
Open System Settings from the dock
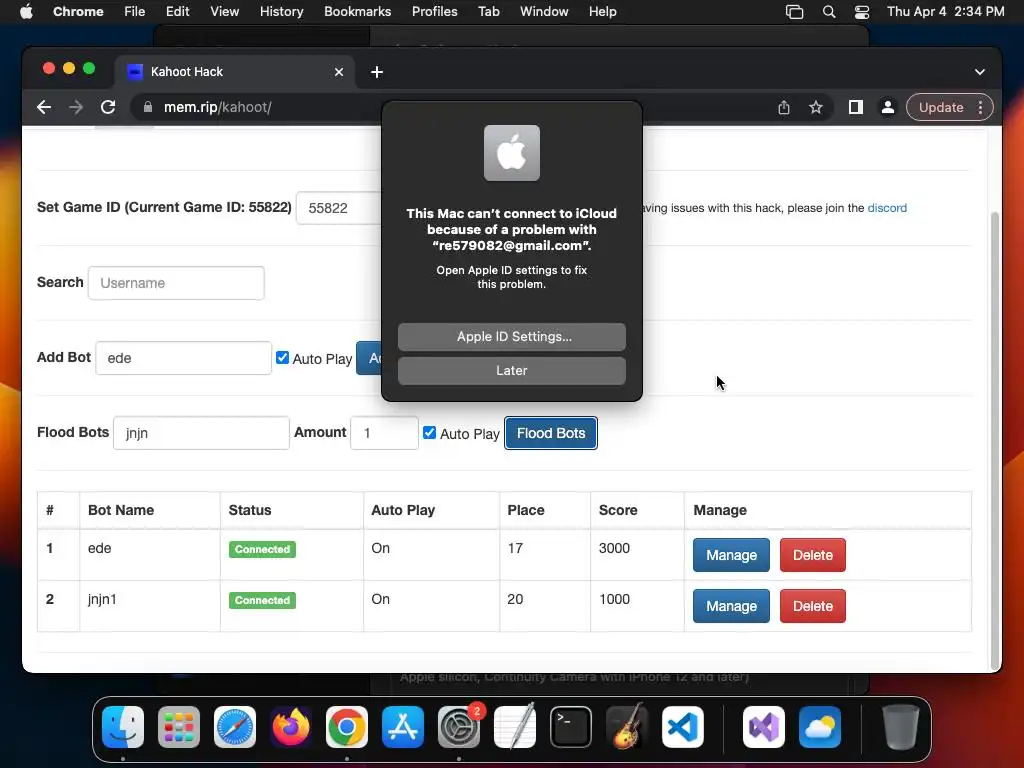(x=459, y=727)
